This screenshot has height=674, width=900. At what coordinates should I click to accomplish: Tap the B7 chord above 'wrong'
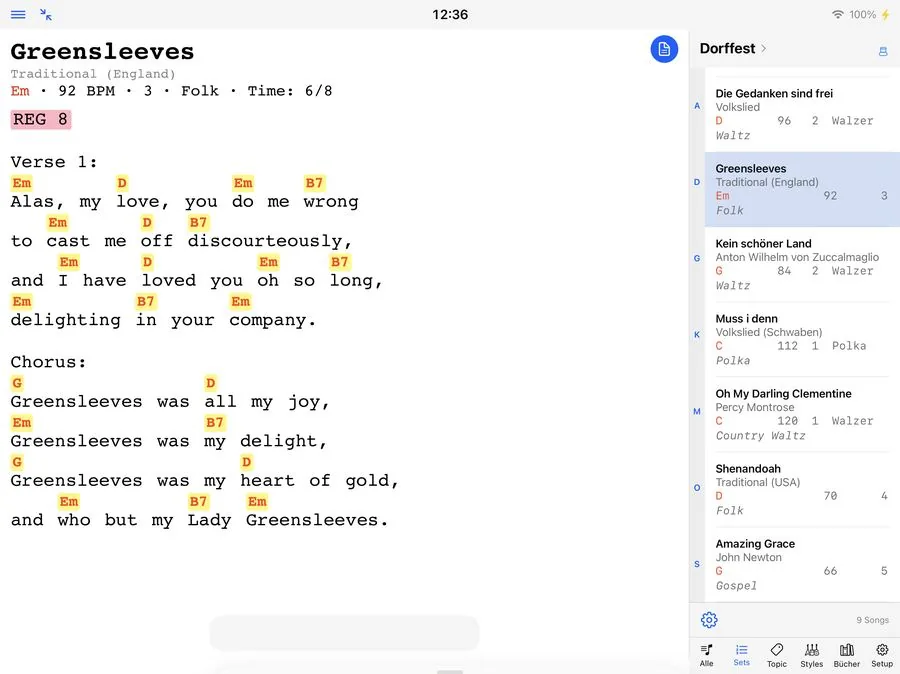click(x=314, y=183)
